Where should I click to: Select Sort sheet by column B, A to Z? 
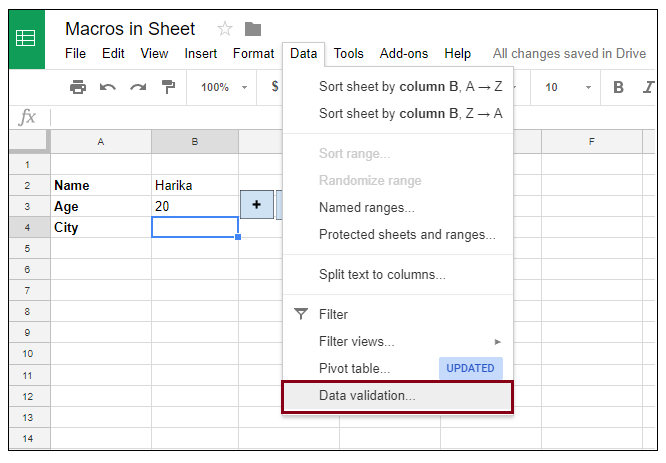pyautogui.click(x=410, y=86)
